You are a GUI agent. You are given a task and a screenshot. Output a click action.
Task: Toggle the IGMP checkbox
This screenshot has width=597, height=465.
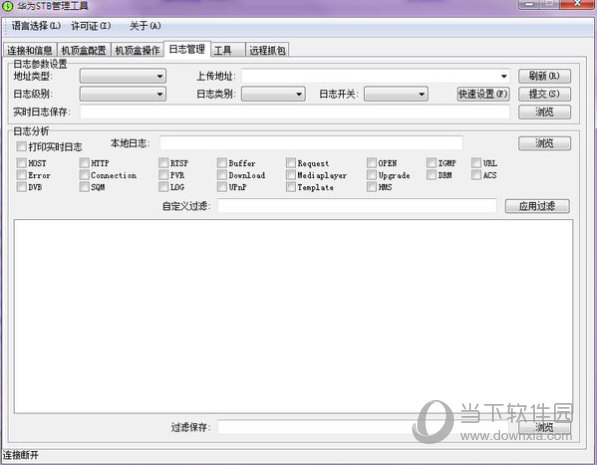coord(431,163)
